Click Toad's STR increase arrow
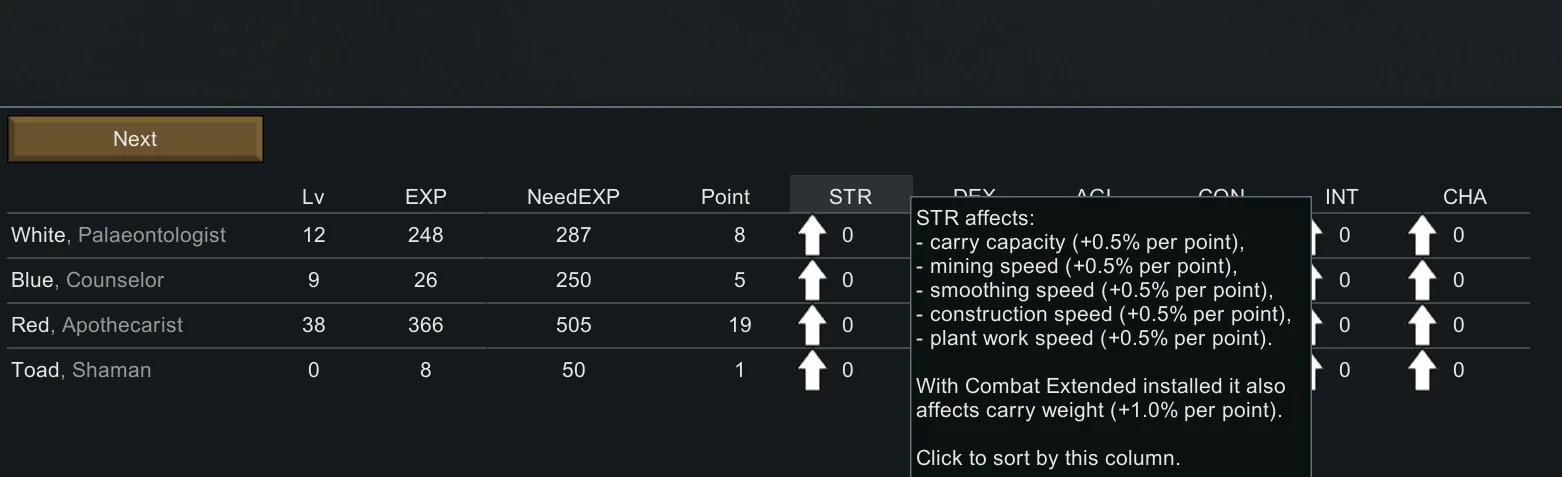 click(812, 371)
